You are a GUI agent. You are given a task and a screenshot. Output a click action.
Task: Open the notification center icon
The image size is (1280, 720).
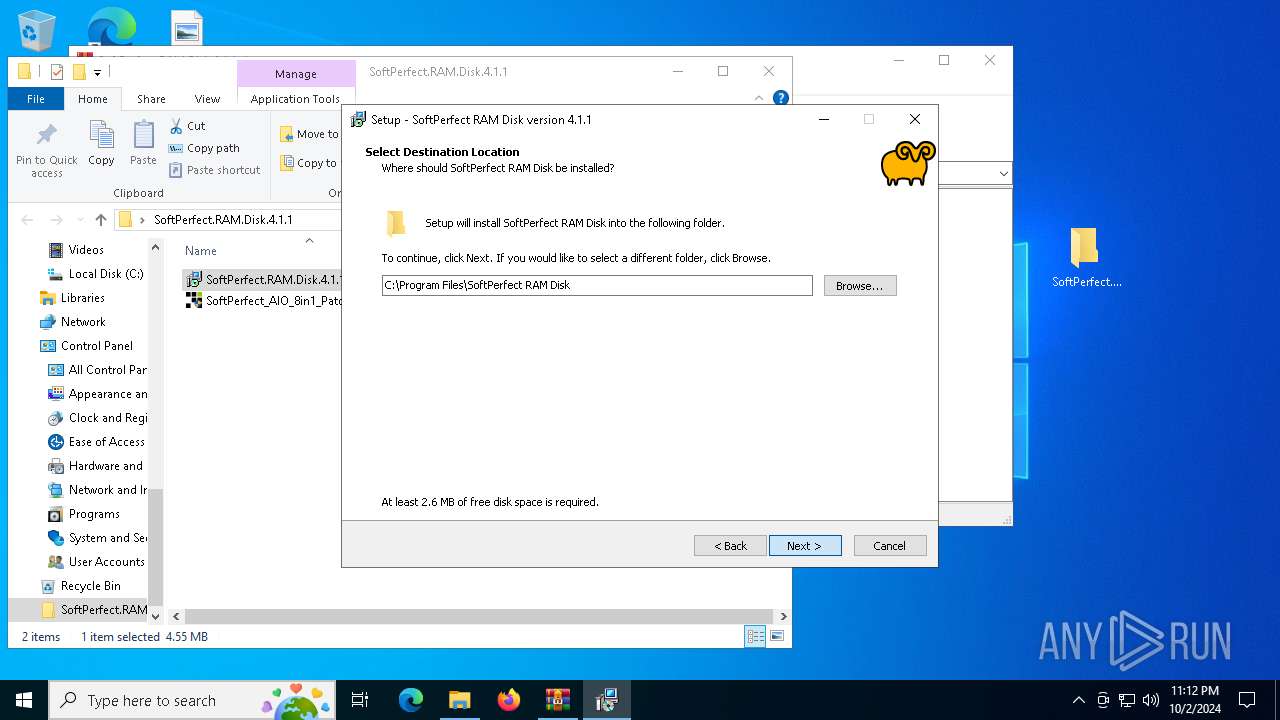tap(1247, 700)
